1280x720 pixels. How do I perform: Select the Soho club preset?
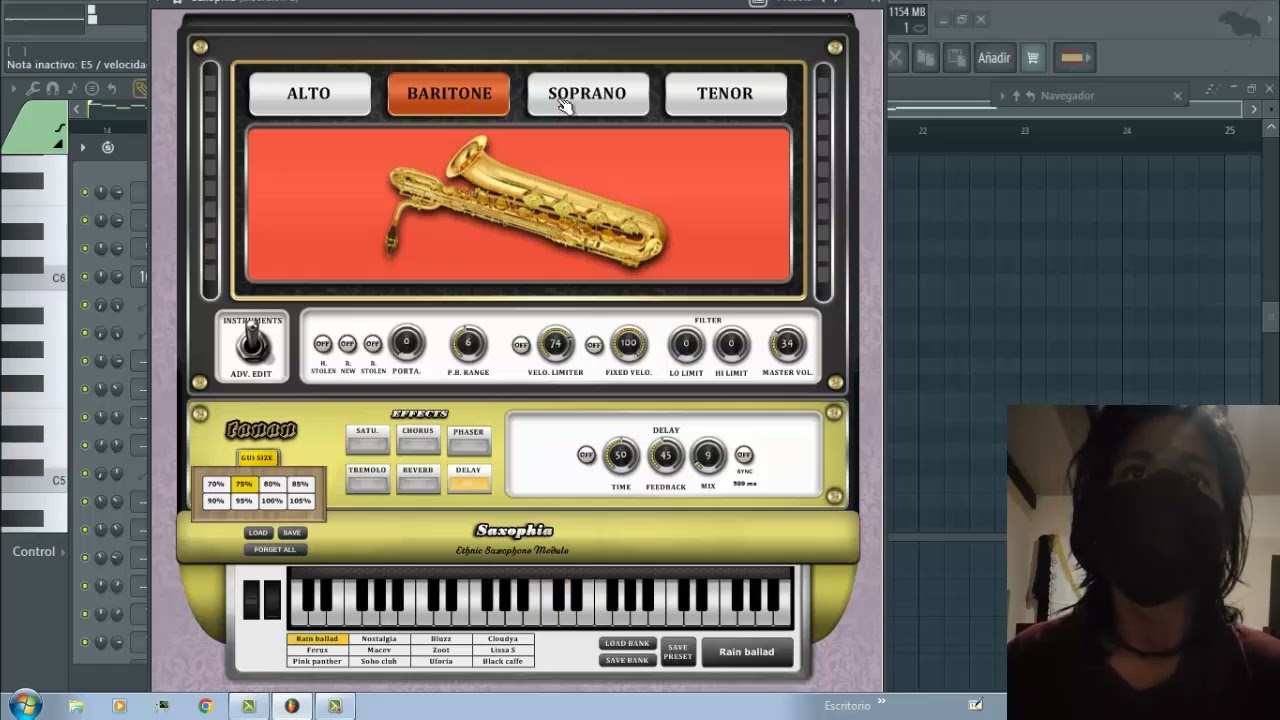click(x=379, y=661)
